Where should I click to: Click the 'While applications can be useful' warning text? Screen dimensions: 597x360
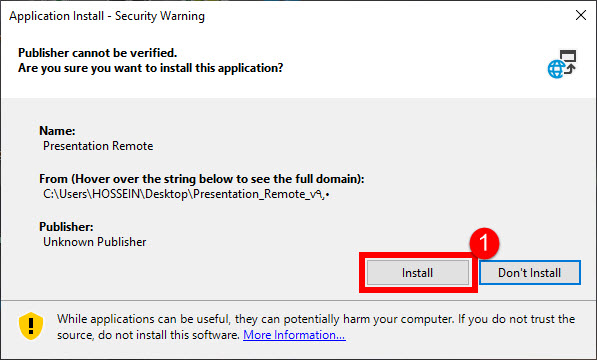coord(316,319)
